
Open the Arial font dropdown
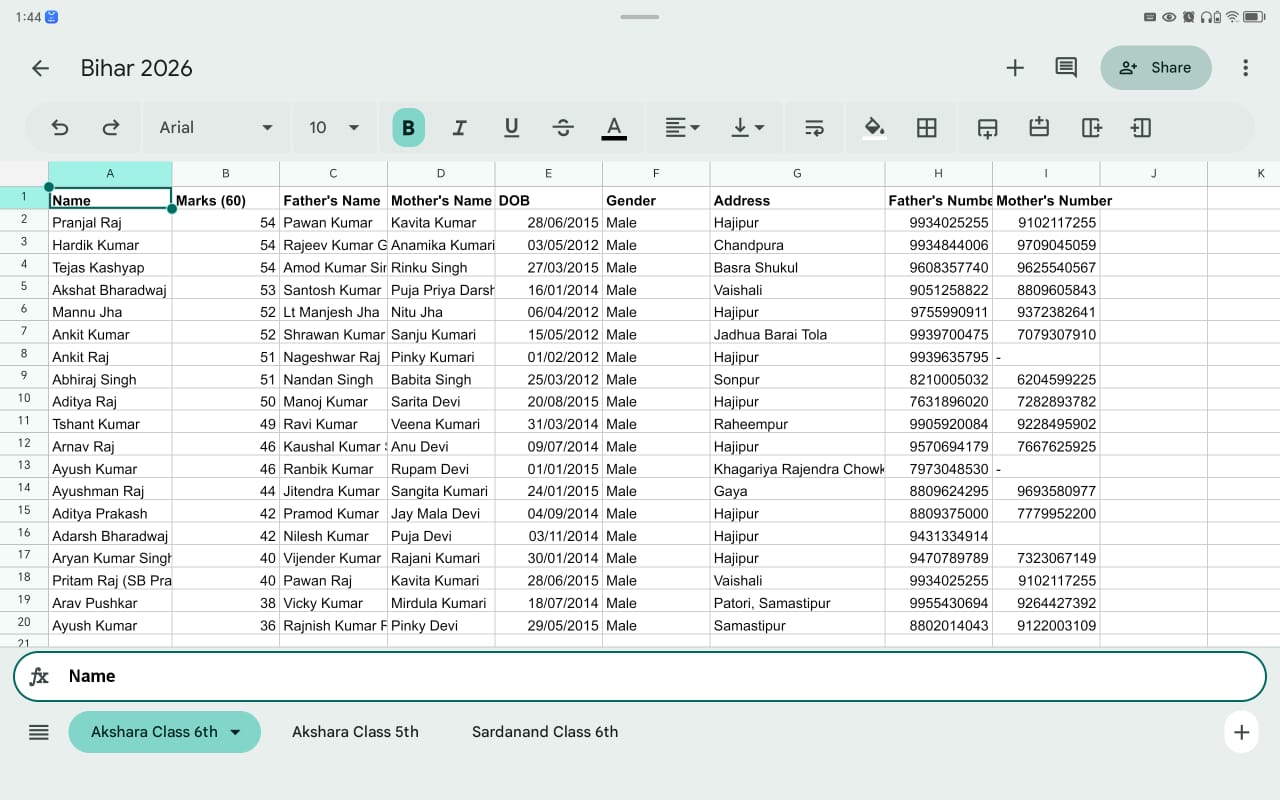[x=216, y=127]
